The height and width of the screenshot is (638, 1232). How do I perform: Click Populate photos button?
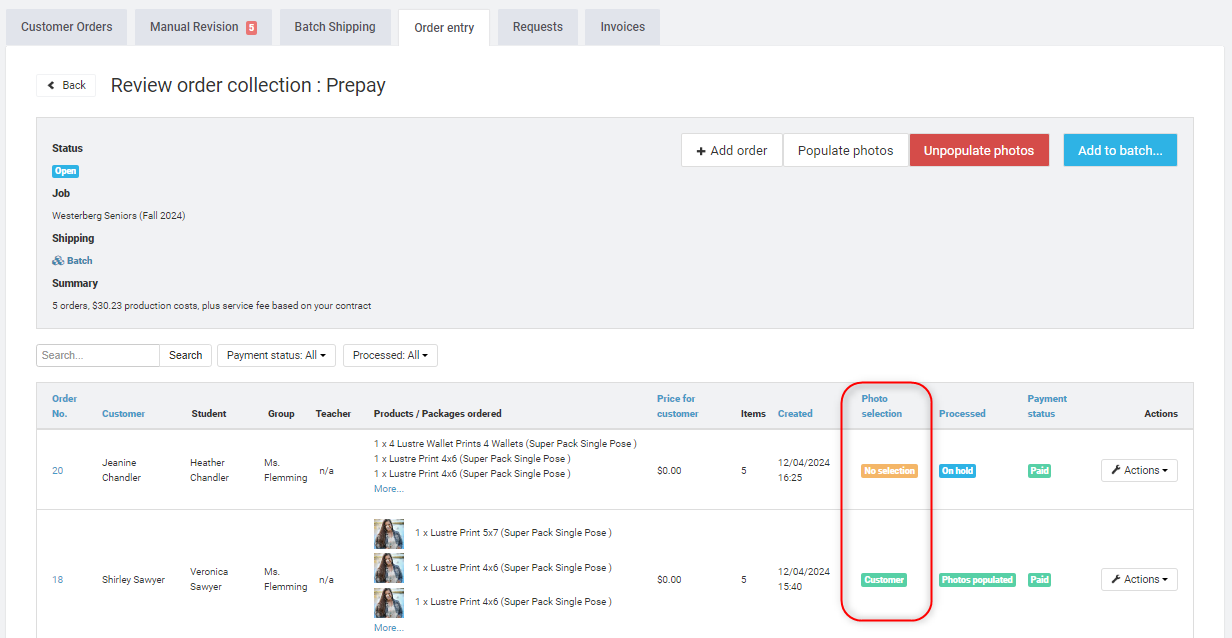846,150
